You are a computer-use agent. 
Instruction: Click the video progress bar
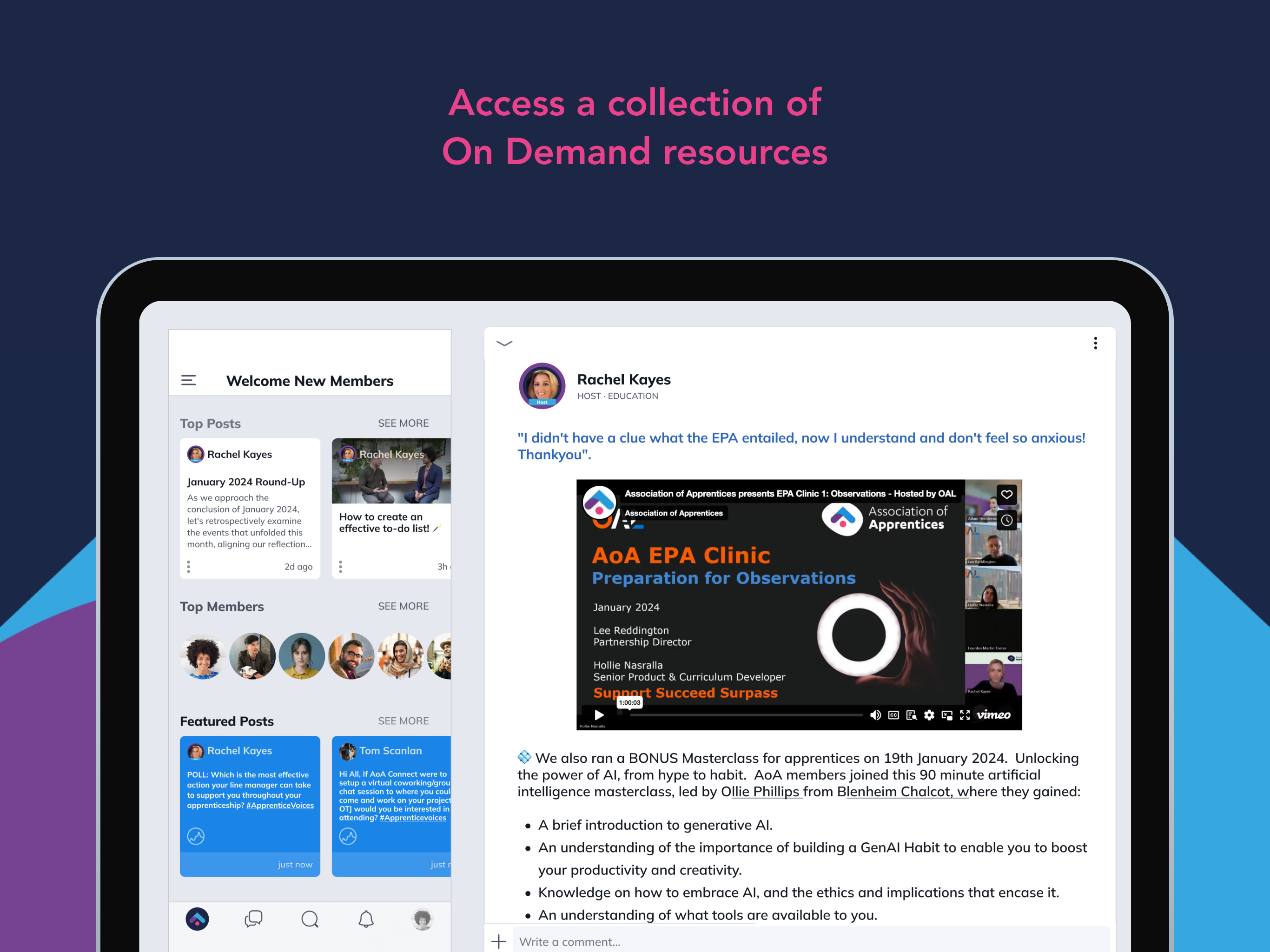[747, 715]
